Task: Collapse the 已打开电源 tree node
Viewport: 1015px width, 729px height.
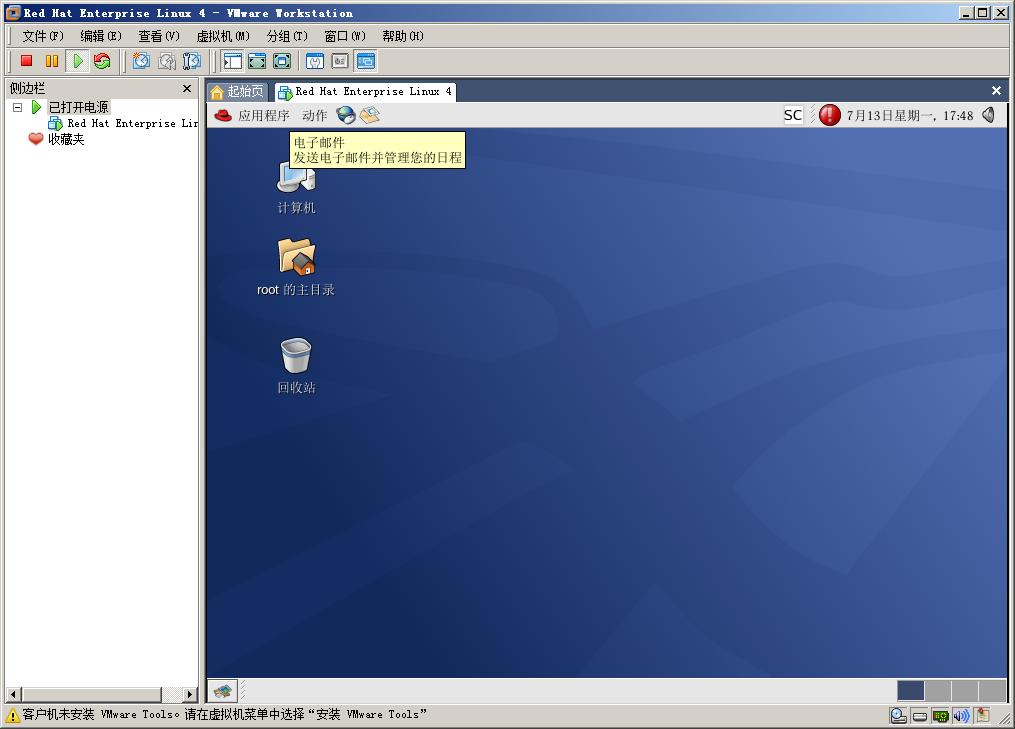Action: click(x=17, y=107)
